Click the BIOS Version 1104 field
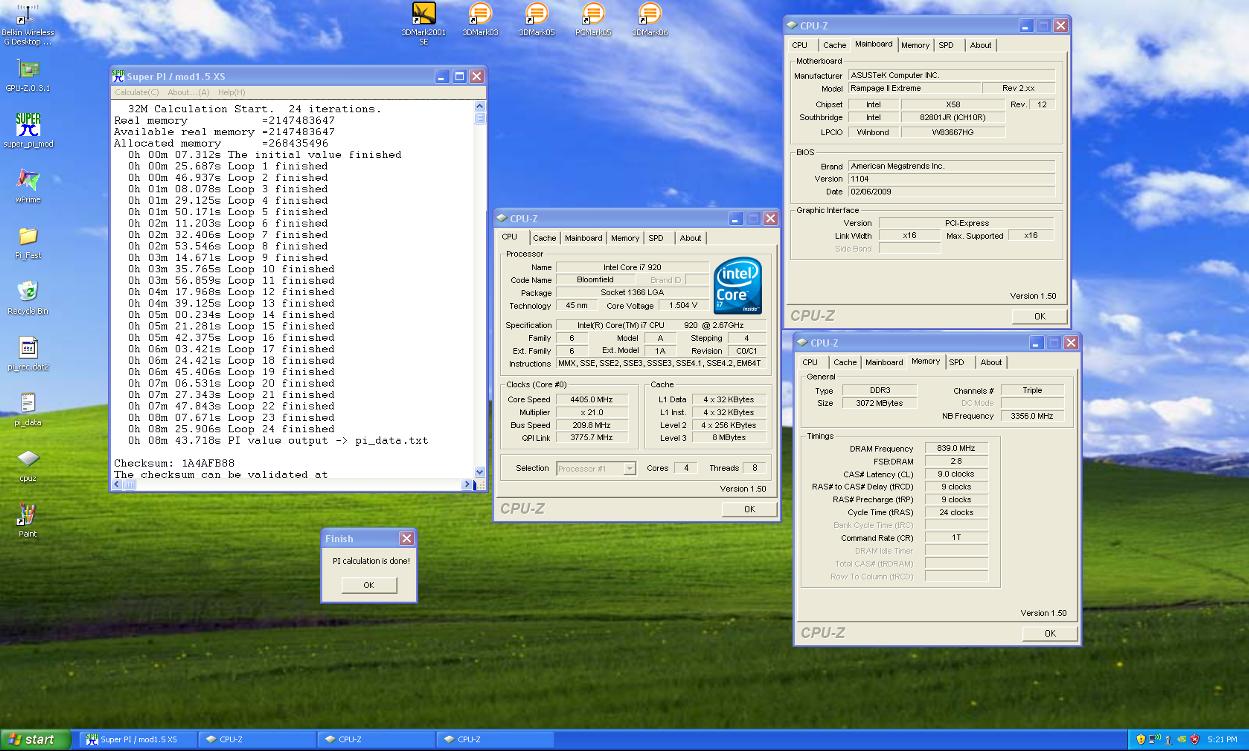1249x751 pixels. 950,179
